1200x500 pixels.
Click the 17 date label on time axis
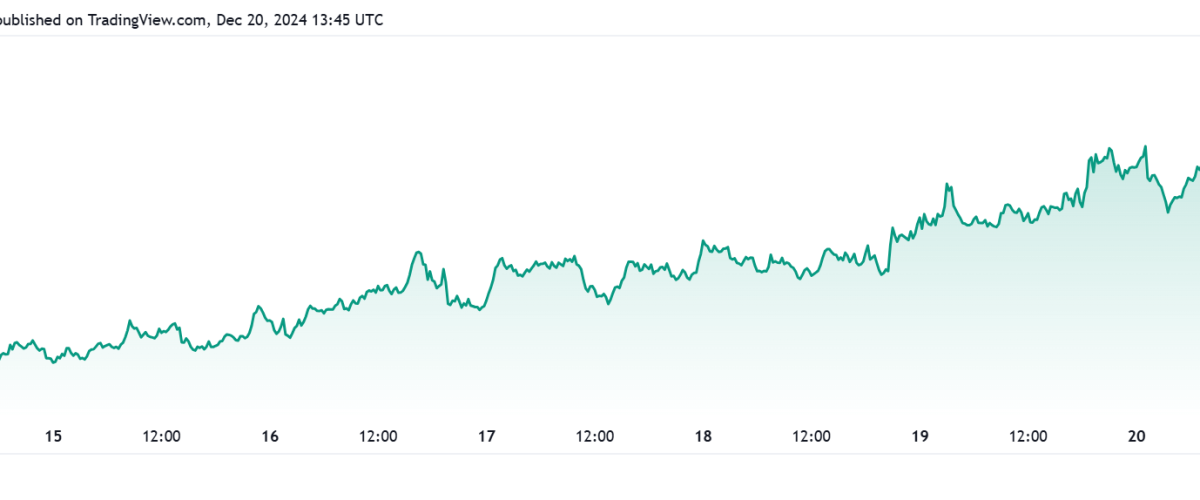coord(486,436)
